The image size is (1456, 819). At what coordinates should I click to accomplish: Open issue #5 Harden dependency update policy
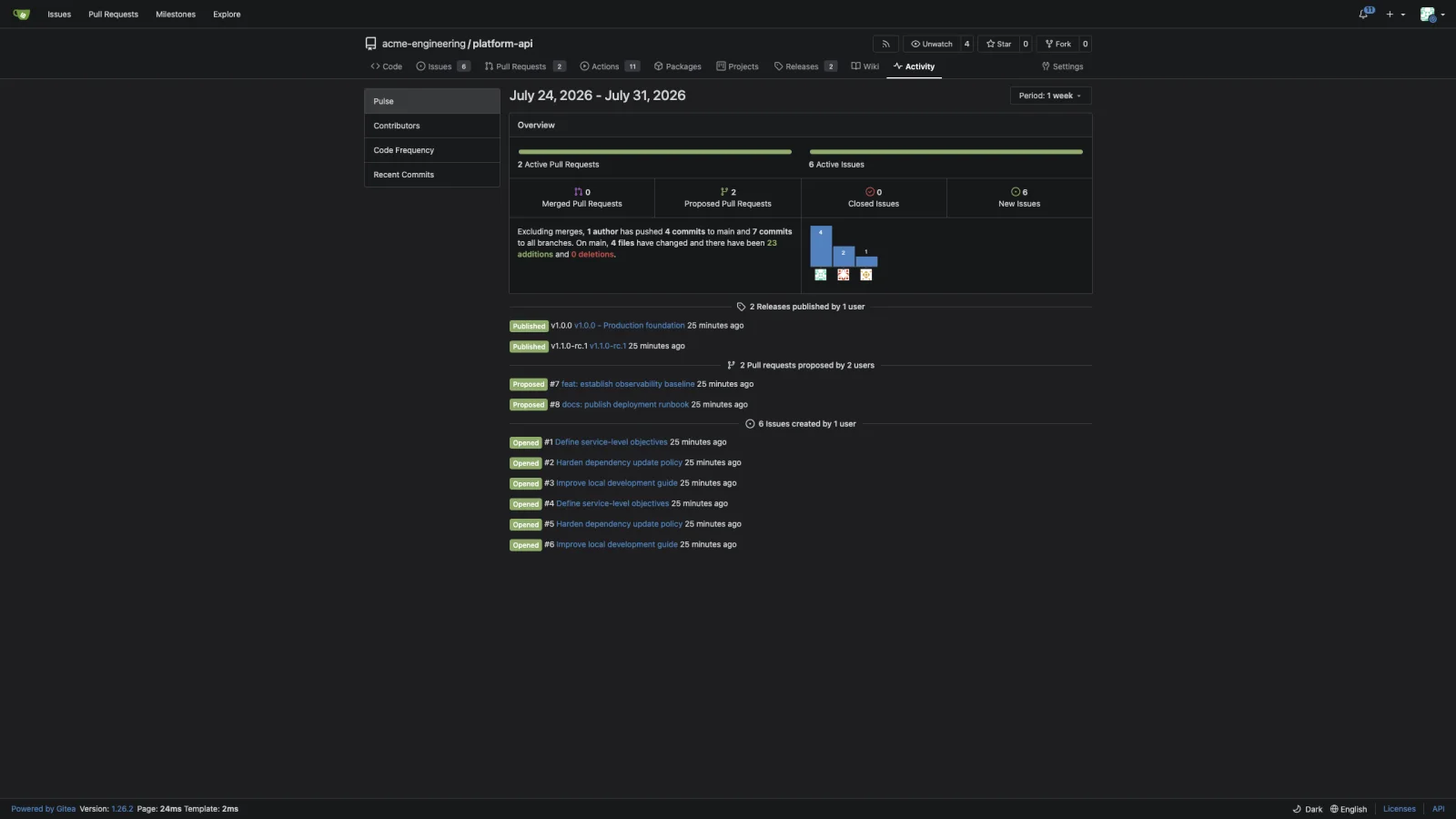619,524
